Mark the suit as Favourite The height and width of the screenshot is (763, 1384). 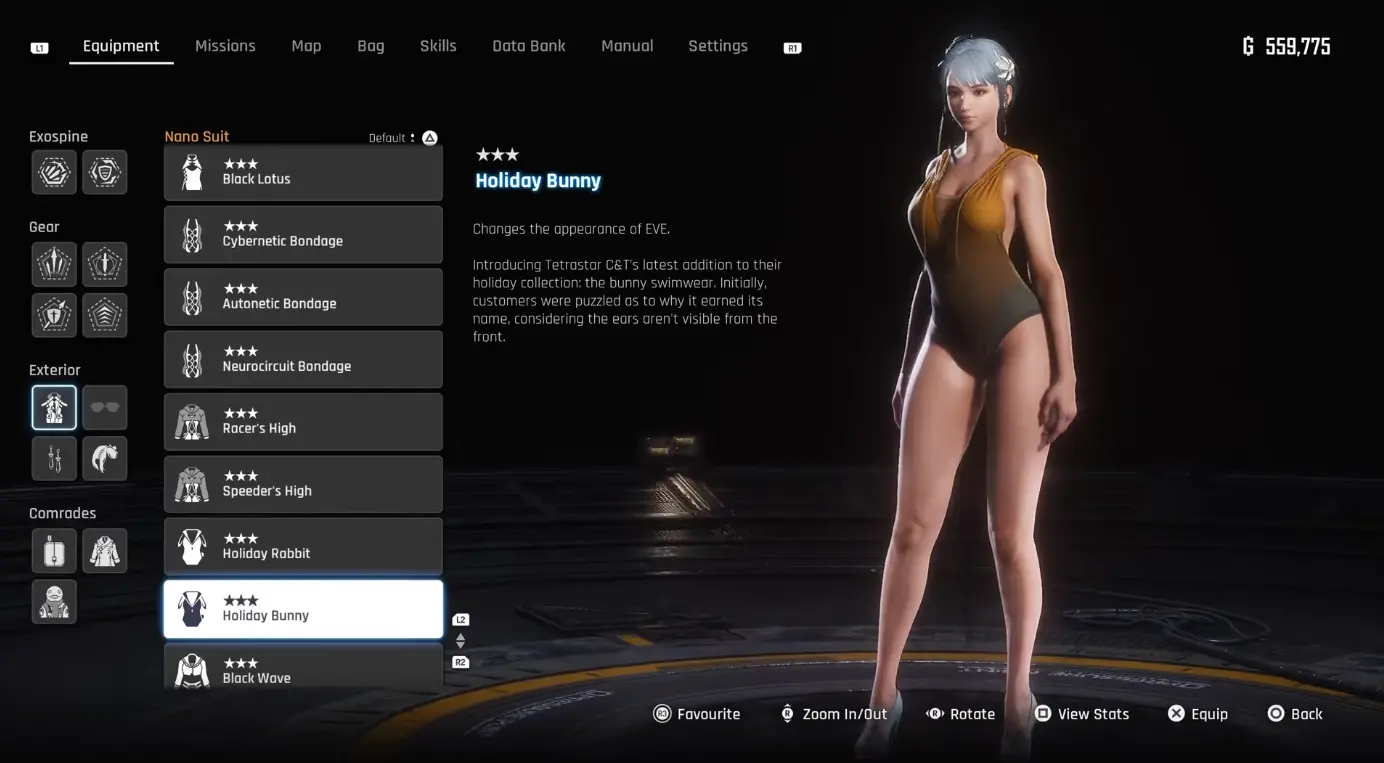click(697, 714)
